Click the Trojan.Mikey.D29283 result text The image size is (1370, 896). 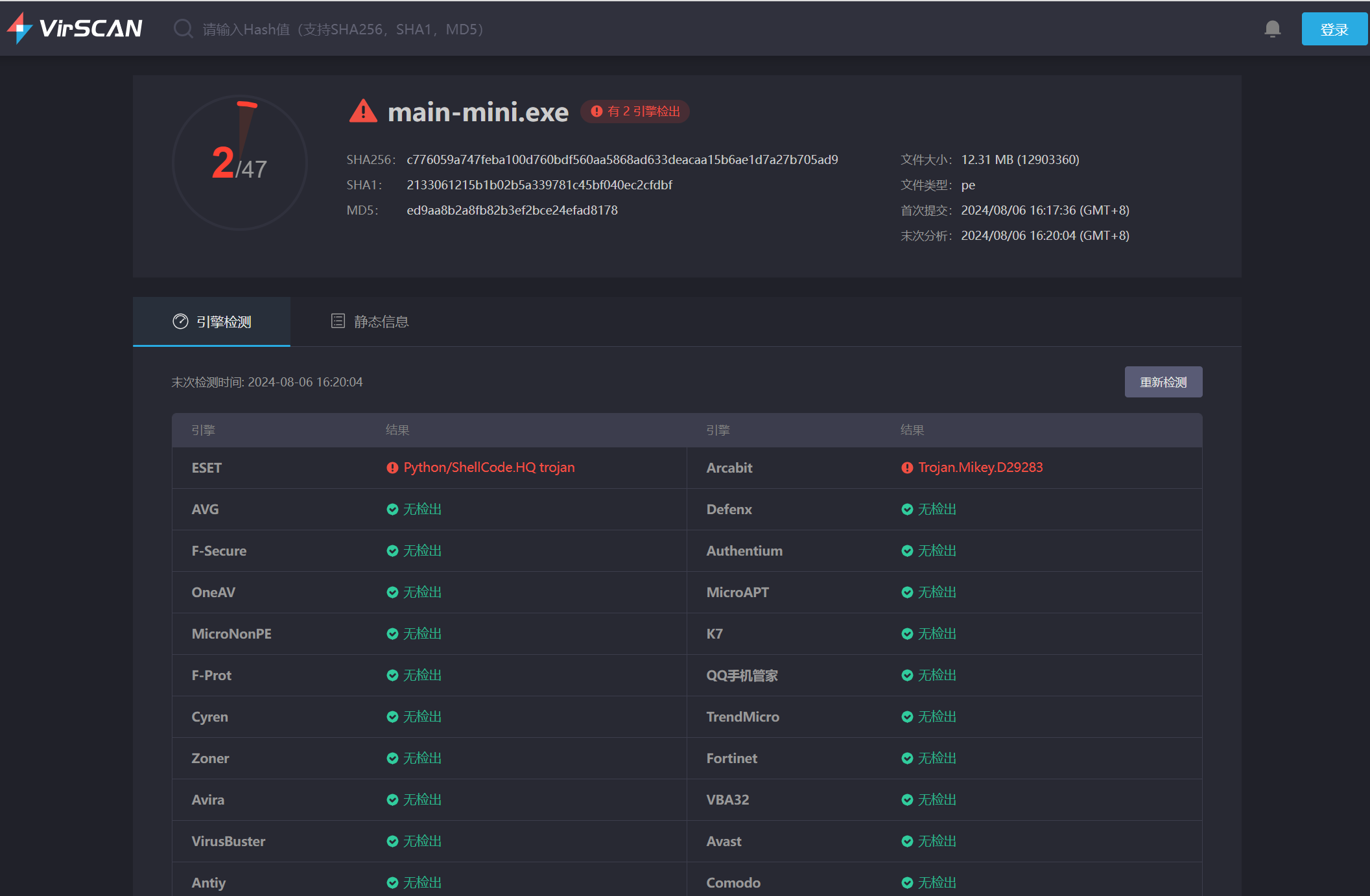[980, 467]
